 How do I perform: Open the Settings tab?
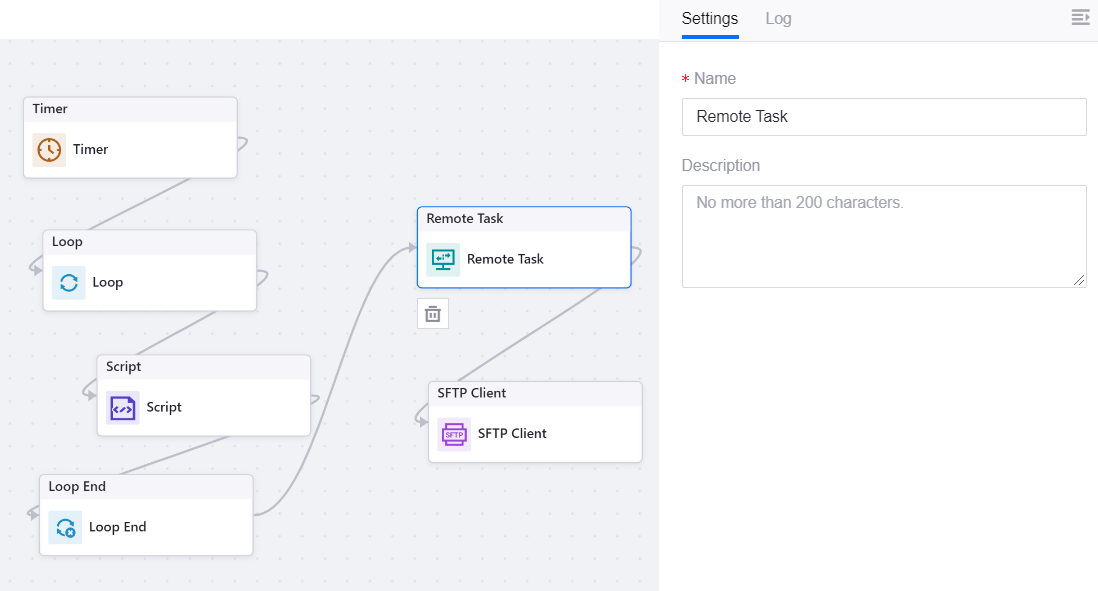(709, 19)
